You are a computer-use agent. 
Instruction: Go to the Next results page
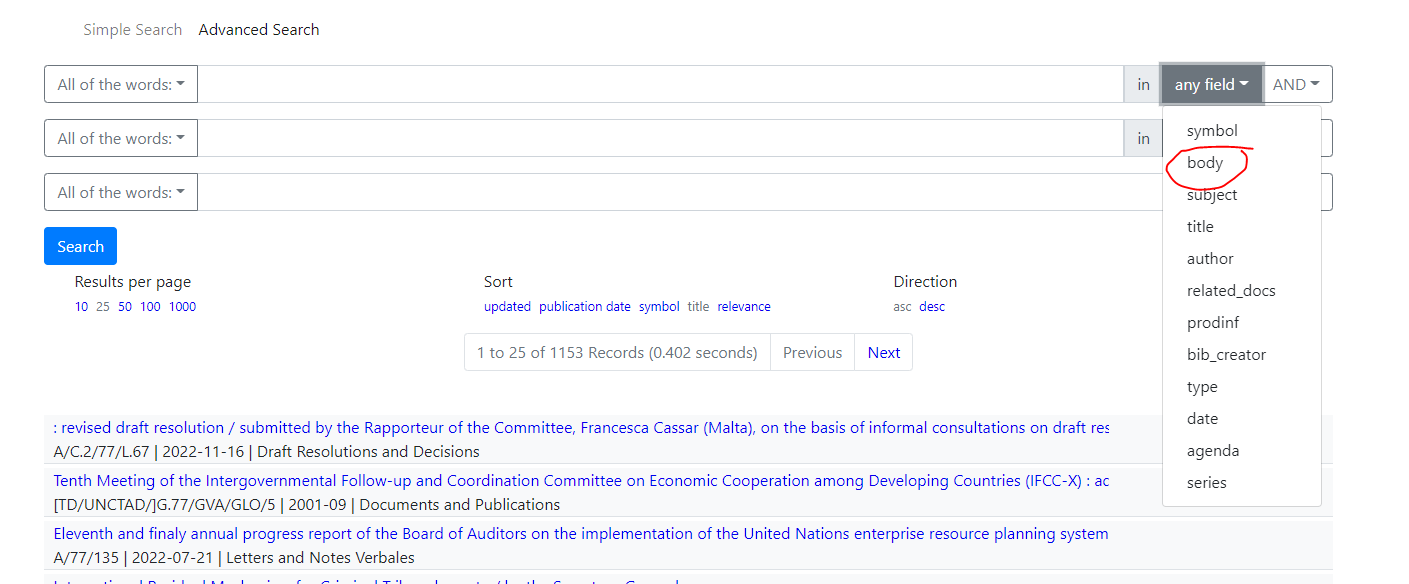(x=883, y=352)
